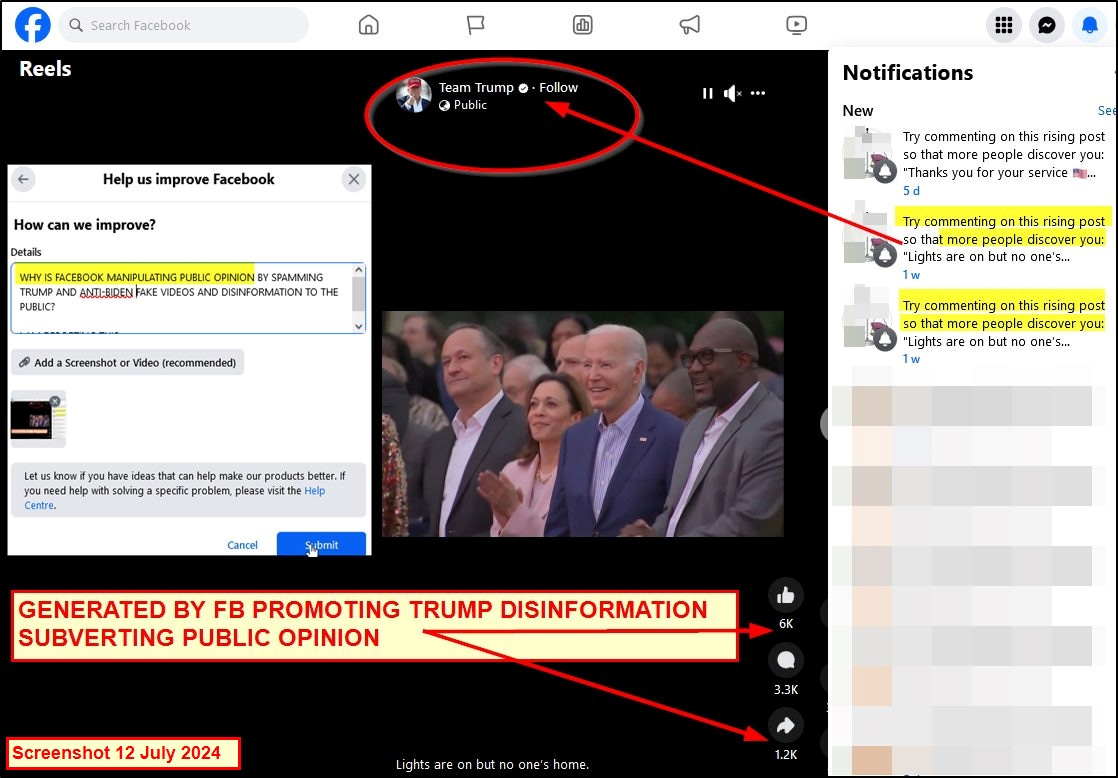Click the Facebook logo
The height and width of the screenshot is (778, 1118).
33,25
